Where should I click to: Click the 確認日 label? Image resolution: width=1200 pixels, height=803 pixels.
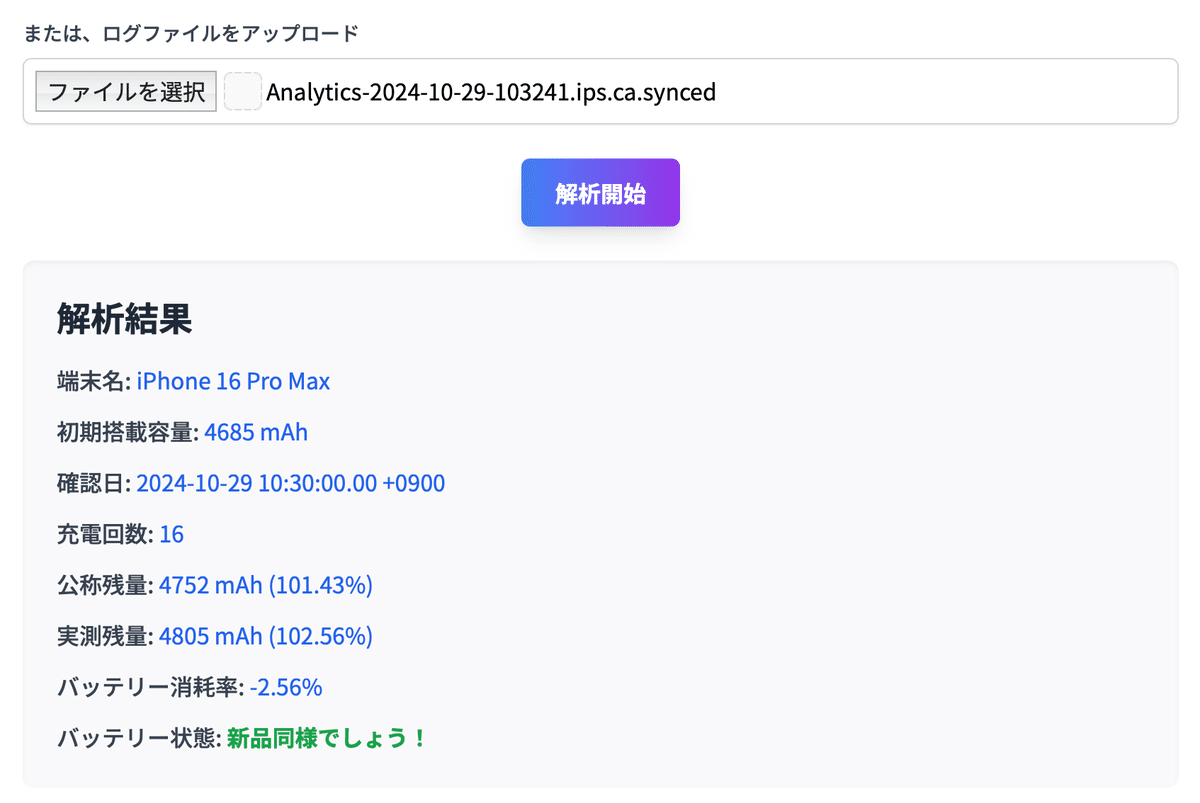pyautogui.click(x=94, y=483)
